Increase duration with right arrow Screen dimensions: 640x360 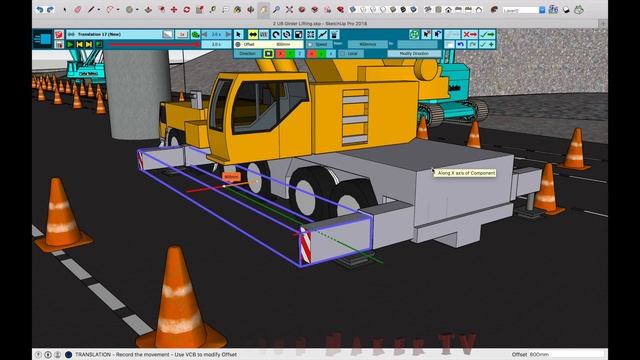click(228, 34)
